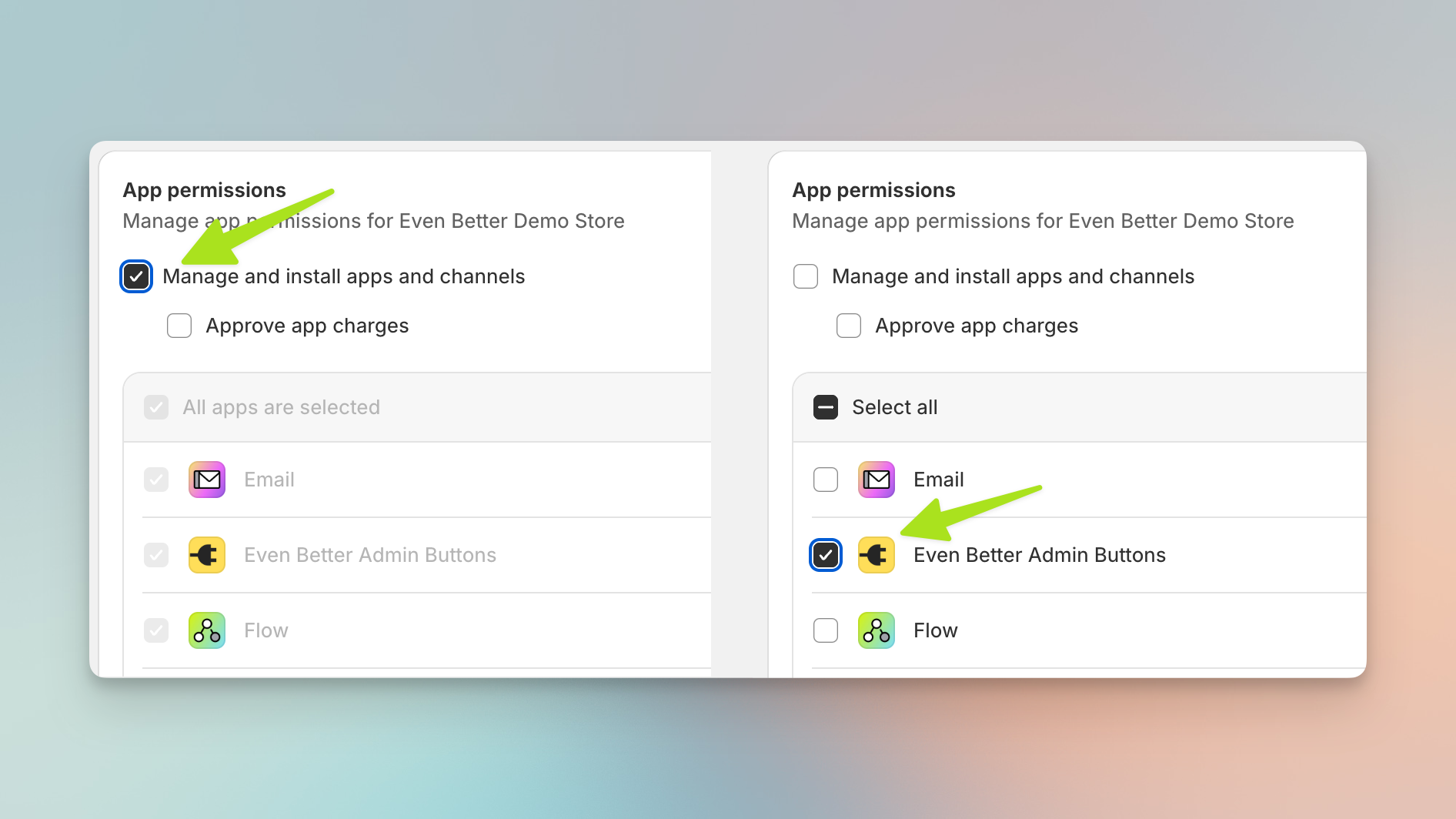Screen dimensions: 1456x819
Task: Click 'Flow' label in right panel
Action: coord(936,630)
